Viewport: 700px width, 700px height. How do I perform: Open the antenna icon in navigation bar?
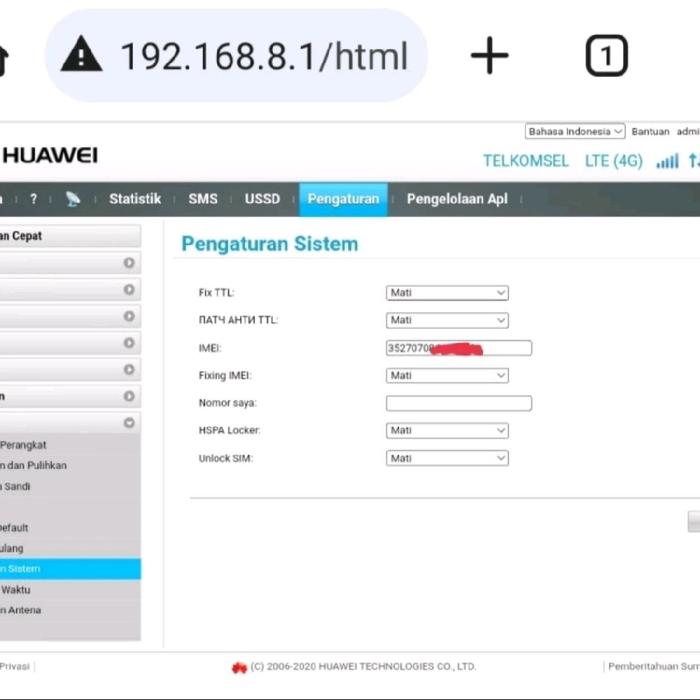[73, 199]
